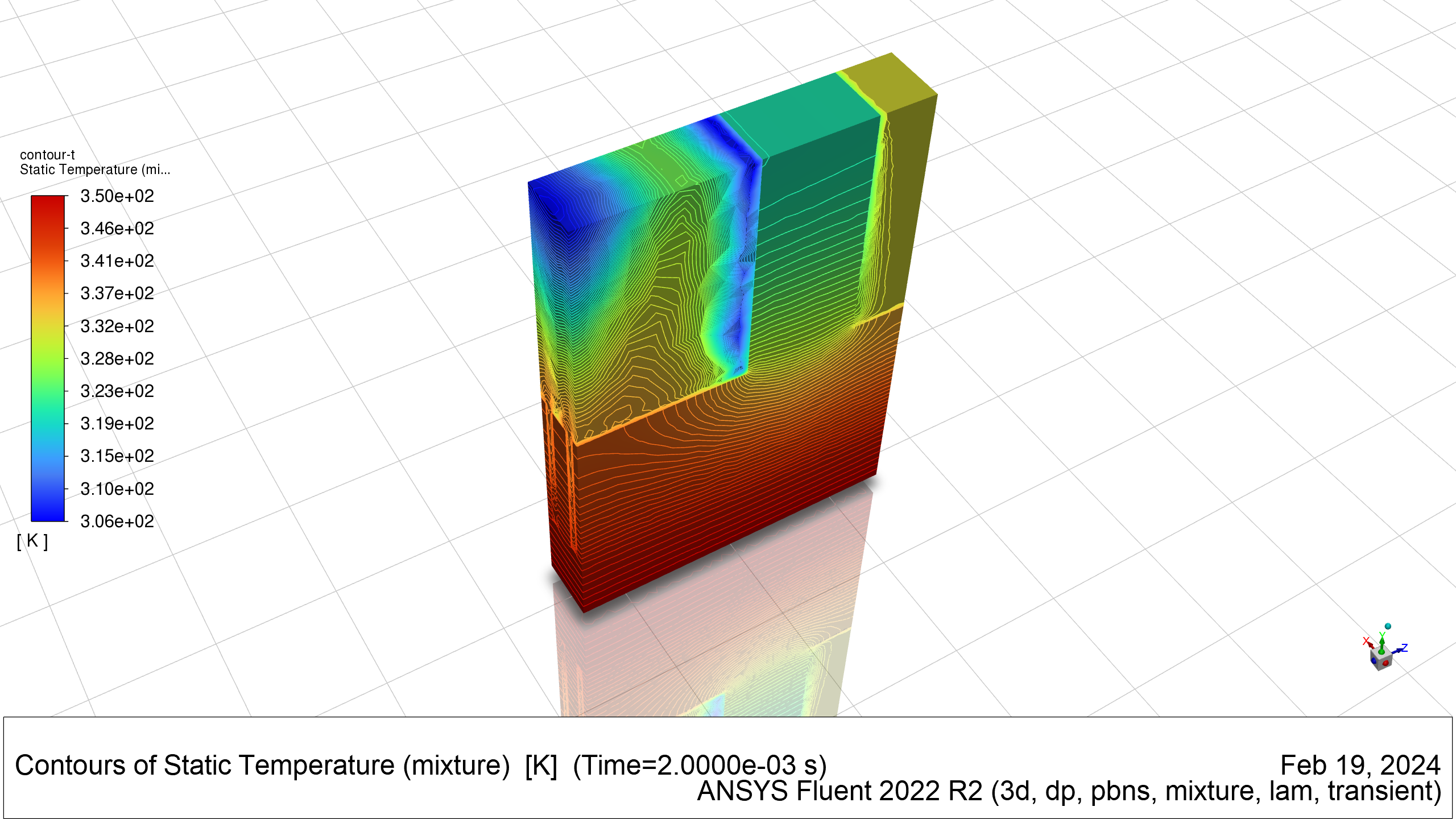The height and width of the screenshot is (819, 1456).
Task: Click the blue dot on triad cube face
Action: [1374, 661]
